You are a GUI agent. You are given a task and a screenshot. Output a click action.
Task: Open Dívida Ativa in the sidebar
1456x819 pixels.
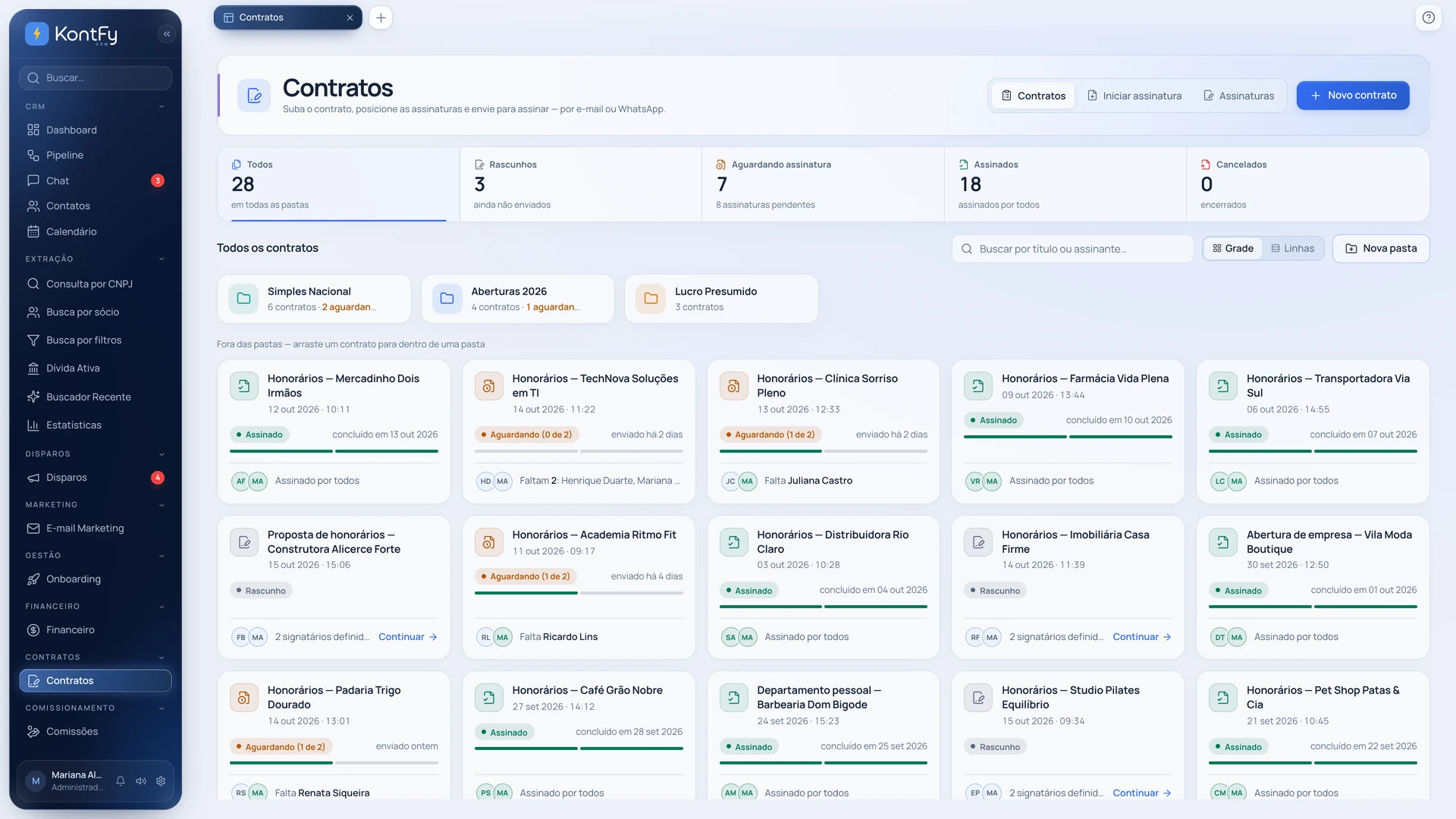[x=96, y=369]
